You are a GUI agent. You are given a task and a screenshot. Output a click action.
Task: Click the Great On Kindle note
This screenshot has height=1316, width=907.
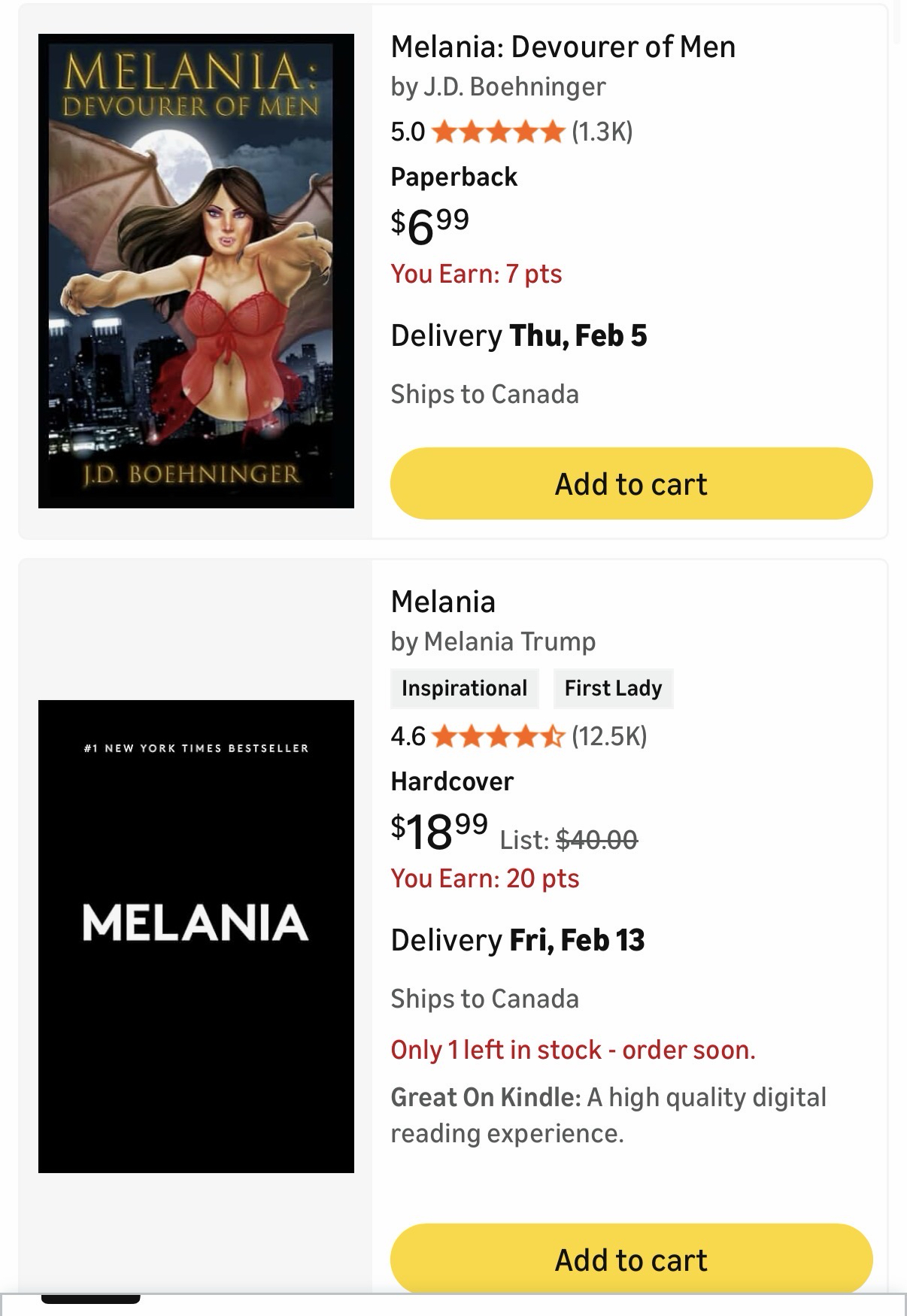(x=608, y=1114)
